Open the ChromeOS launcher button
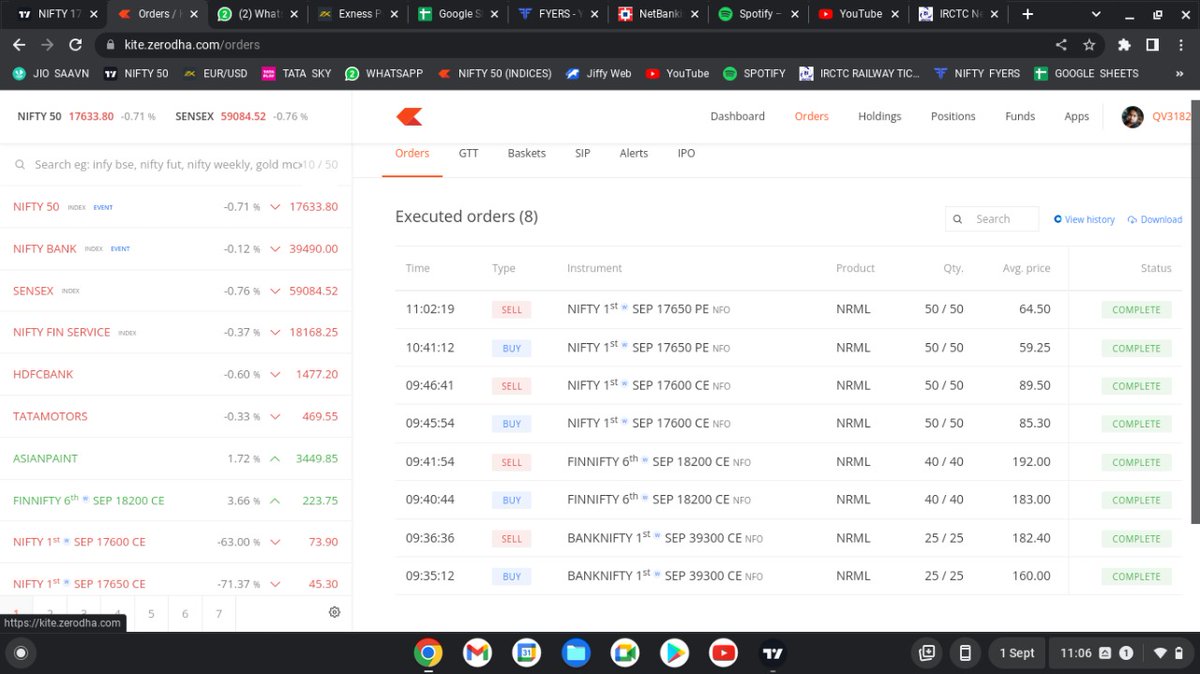 [x=20, y=653]
